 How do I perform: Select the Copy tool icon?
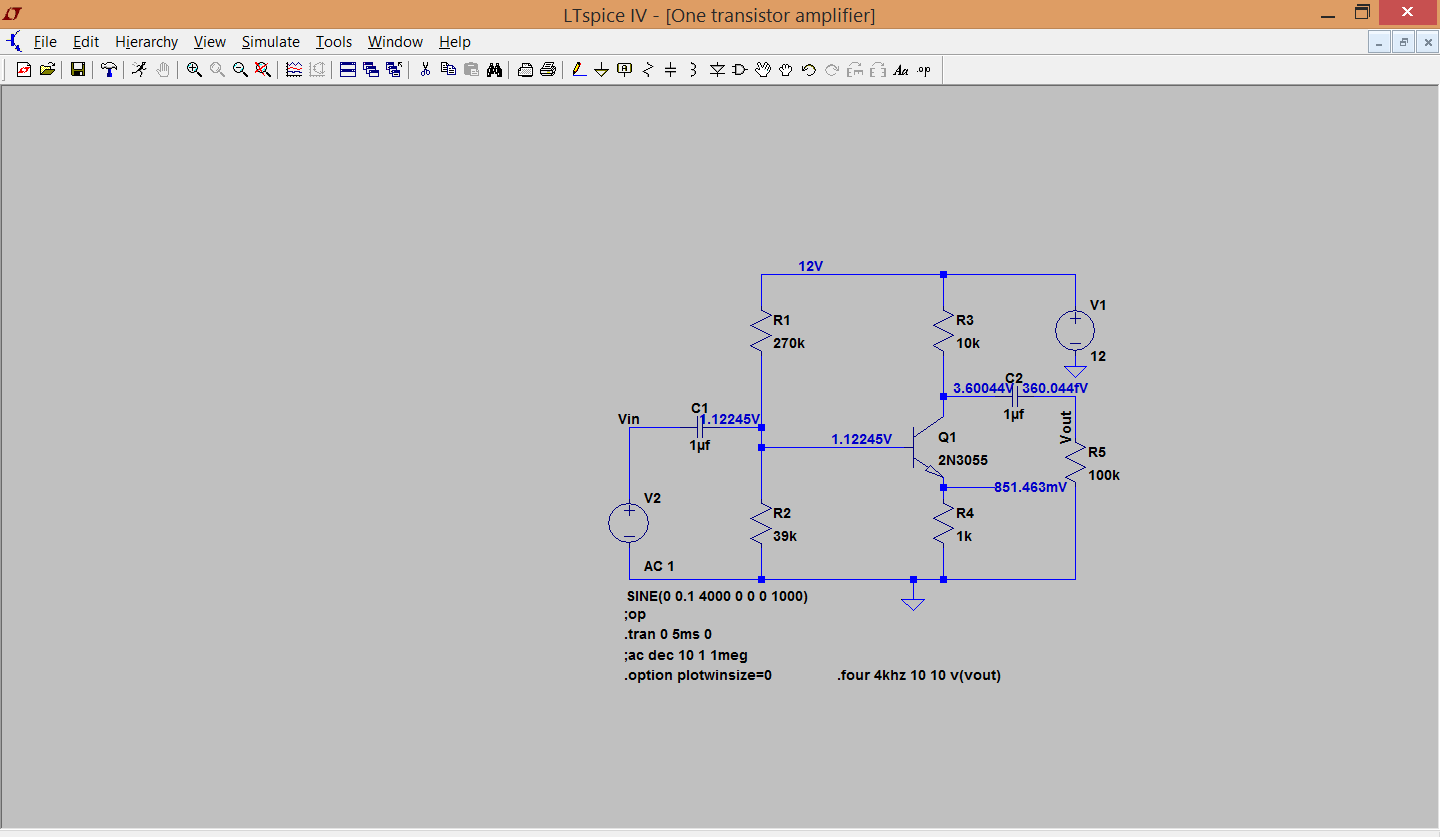pyautogui.click(x=448, y=69)
